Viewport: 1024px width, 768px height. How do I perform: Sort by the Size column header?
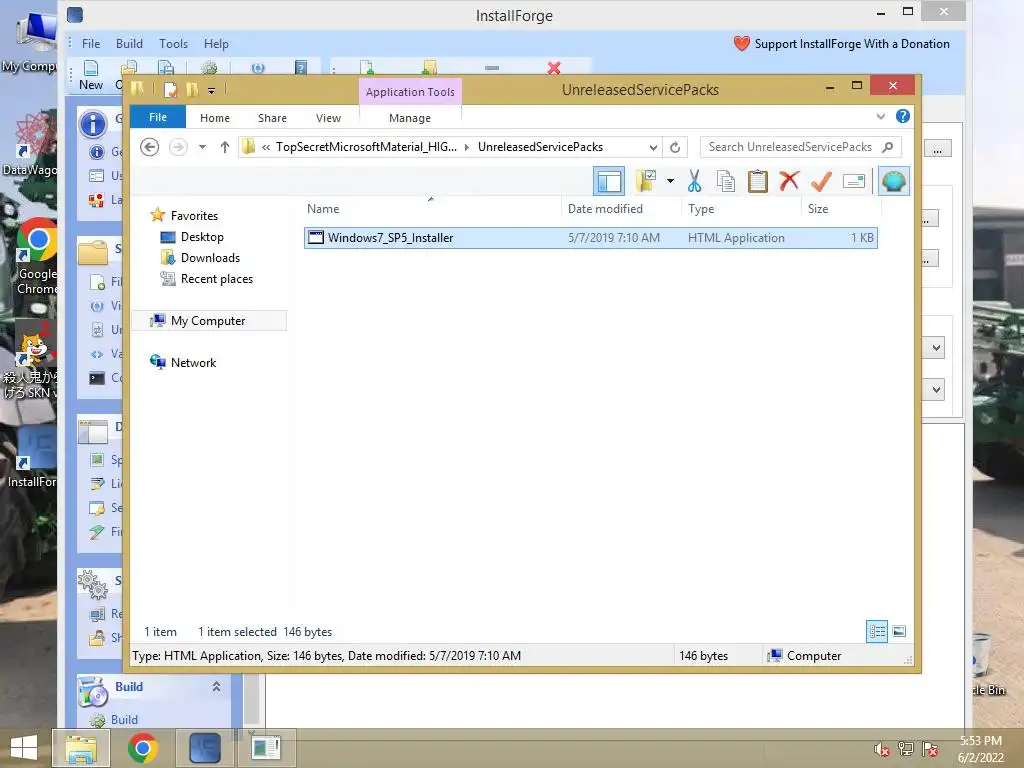click(x=841, y=209)
